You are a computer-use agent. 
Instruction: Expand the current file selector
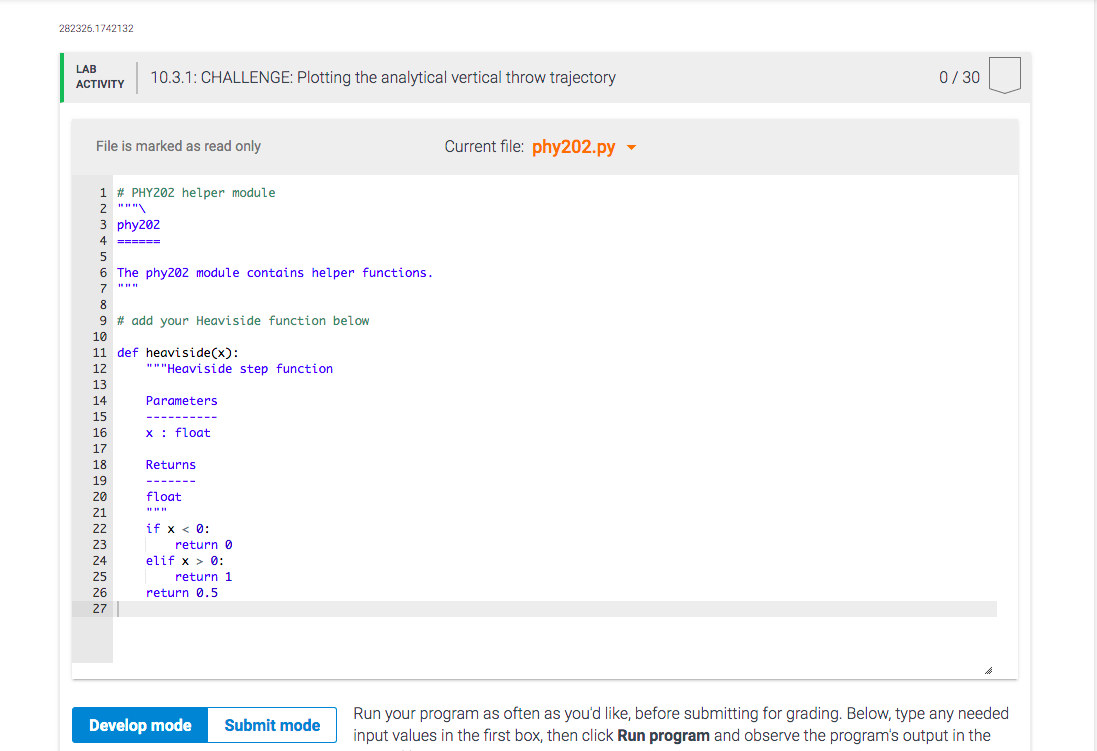585,146
